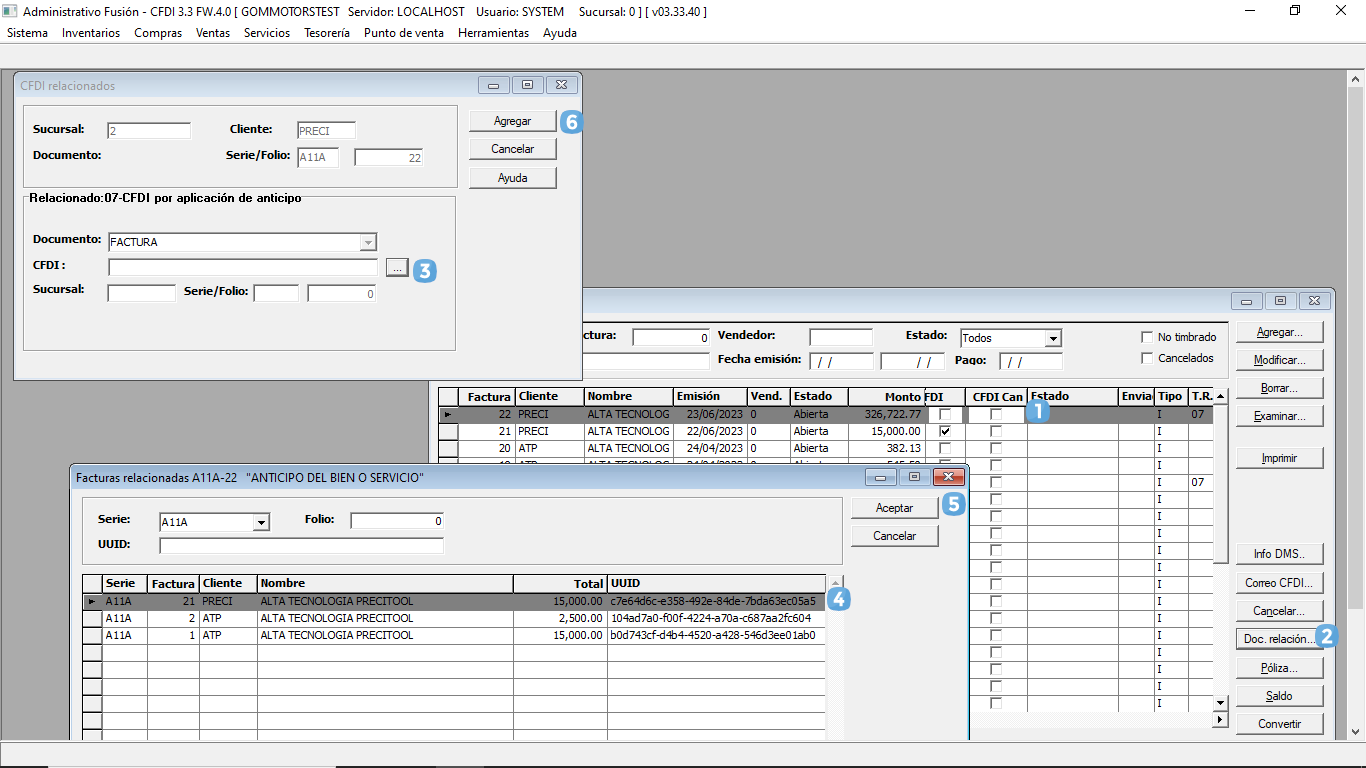This screenshot has height=768, width=1366.
Task: Click the Saldo button
Action: [x=1279, y=696]
